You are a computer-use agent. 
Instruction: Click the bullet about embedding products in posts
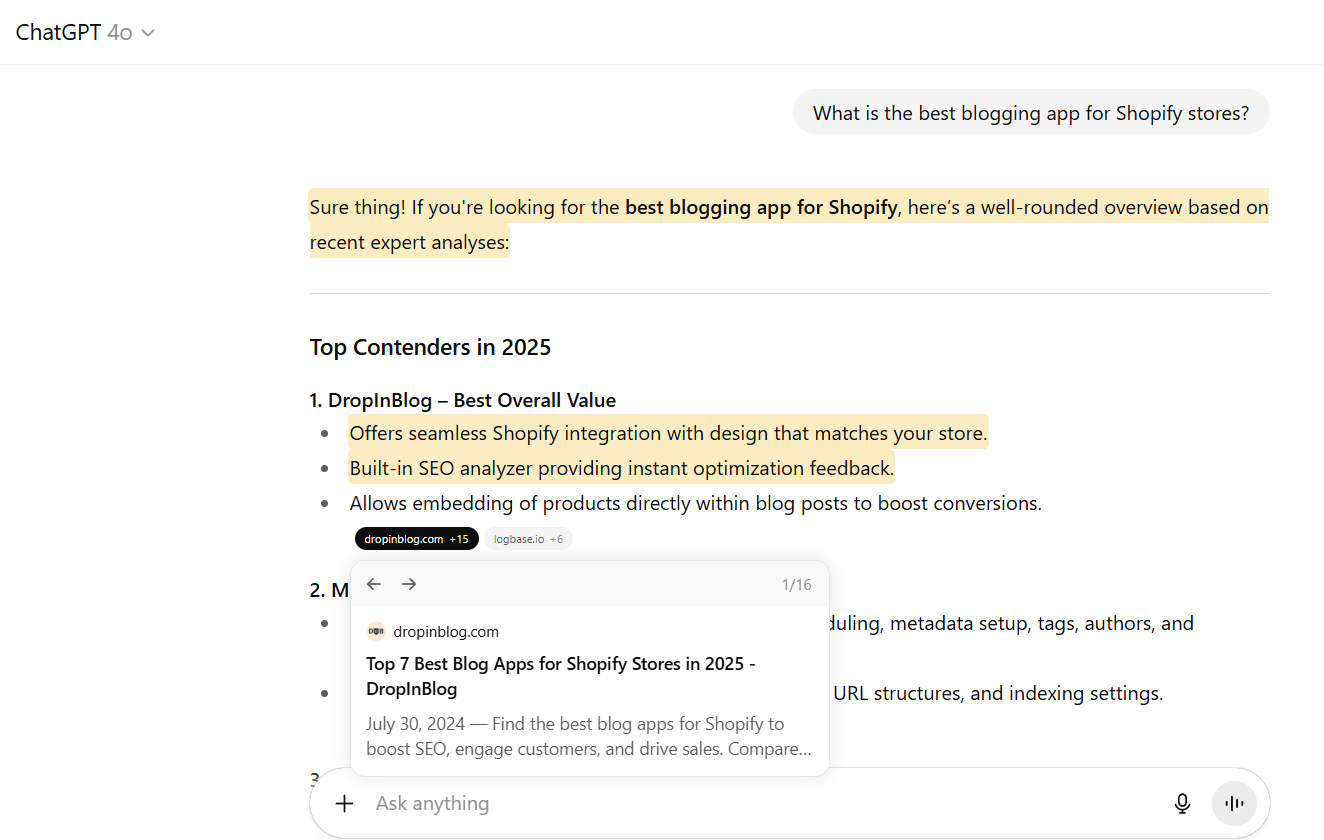point(695,503)
